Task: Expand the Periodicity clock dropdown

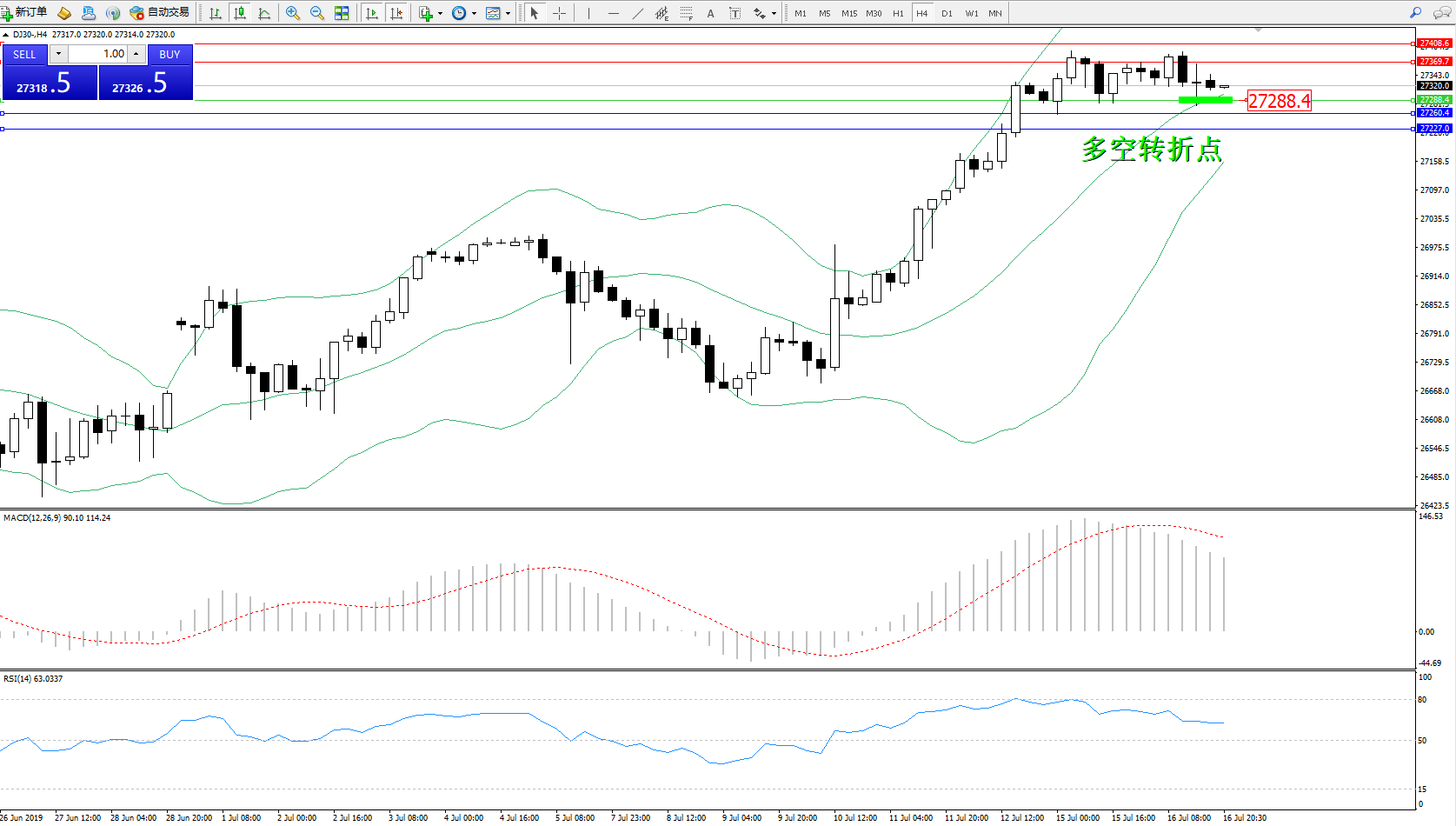Action: coord(474,13)
